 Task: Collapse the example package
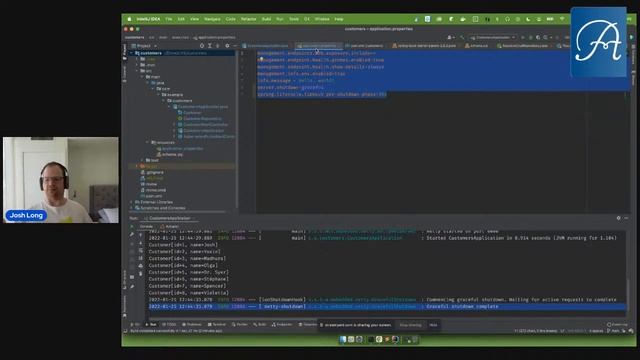[x=158, y=95]
